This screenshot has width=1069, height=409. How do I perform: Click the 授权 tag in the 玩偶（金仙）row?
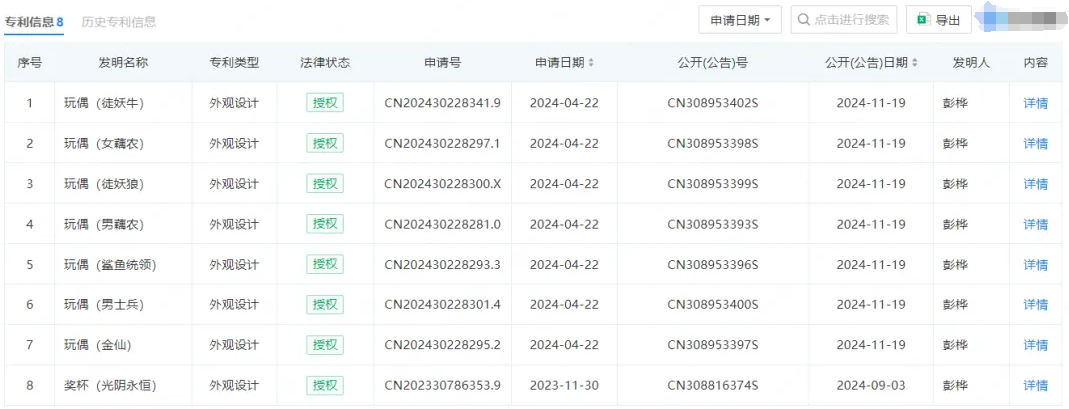(325, 345)
